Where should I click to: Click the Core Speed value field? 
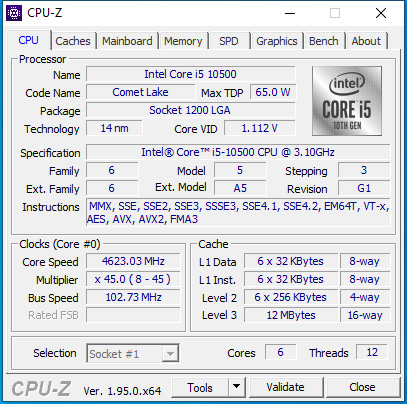(x=133, y=261)
